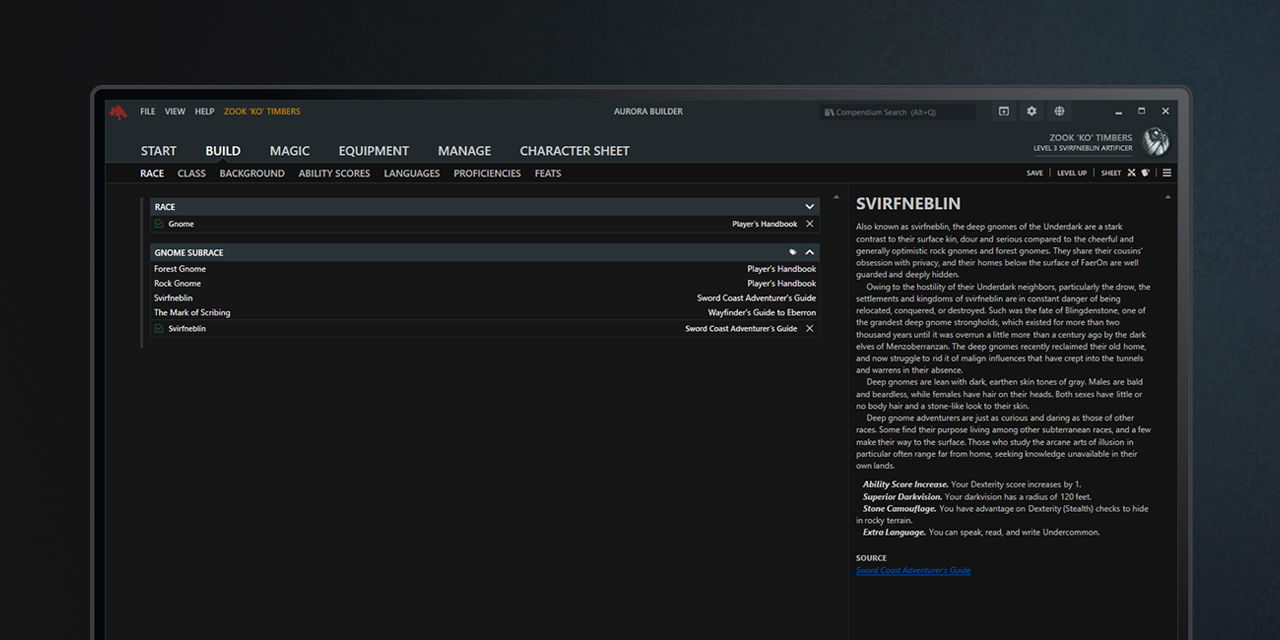This screenshot has height=640, width=1280.
Task: Open the Sword Coast Adventurer's Guide source link
Action: [913, 570]
